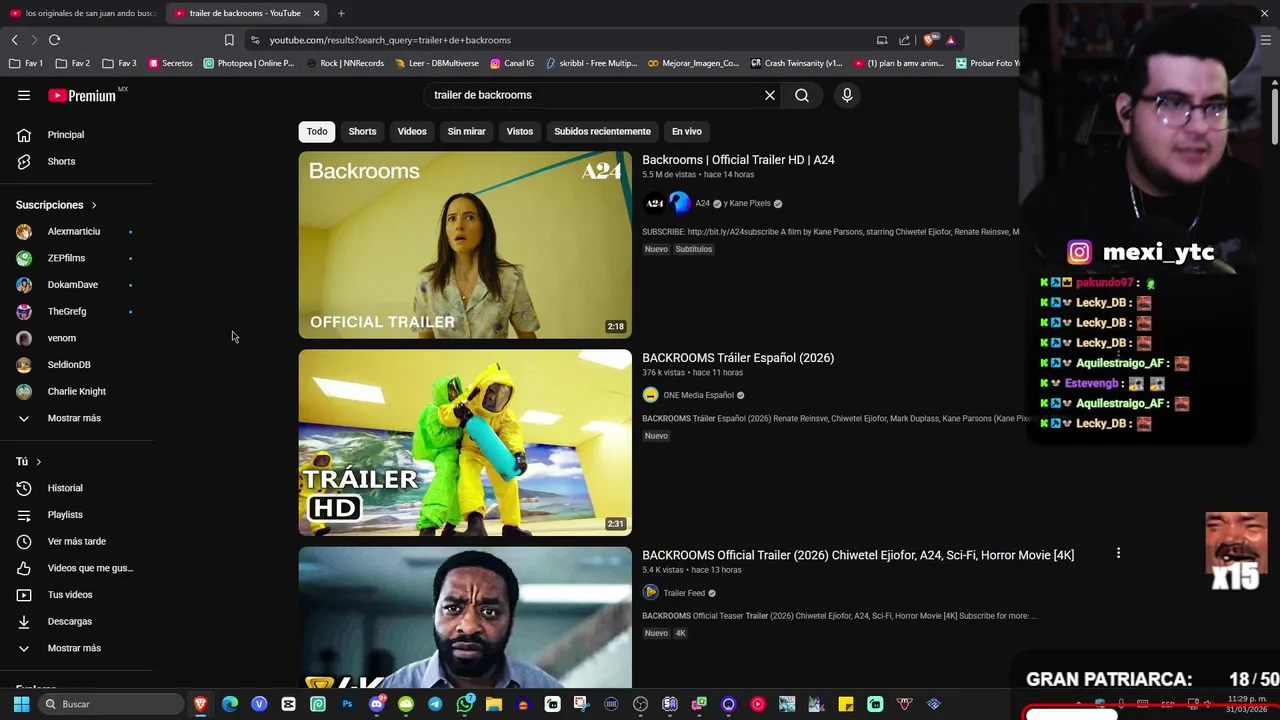Click the A24 official trailer thumbnail
The width and height of the screenshot is (1280, 720).
pyautogui.click(x=465, y=245)
